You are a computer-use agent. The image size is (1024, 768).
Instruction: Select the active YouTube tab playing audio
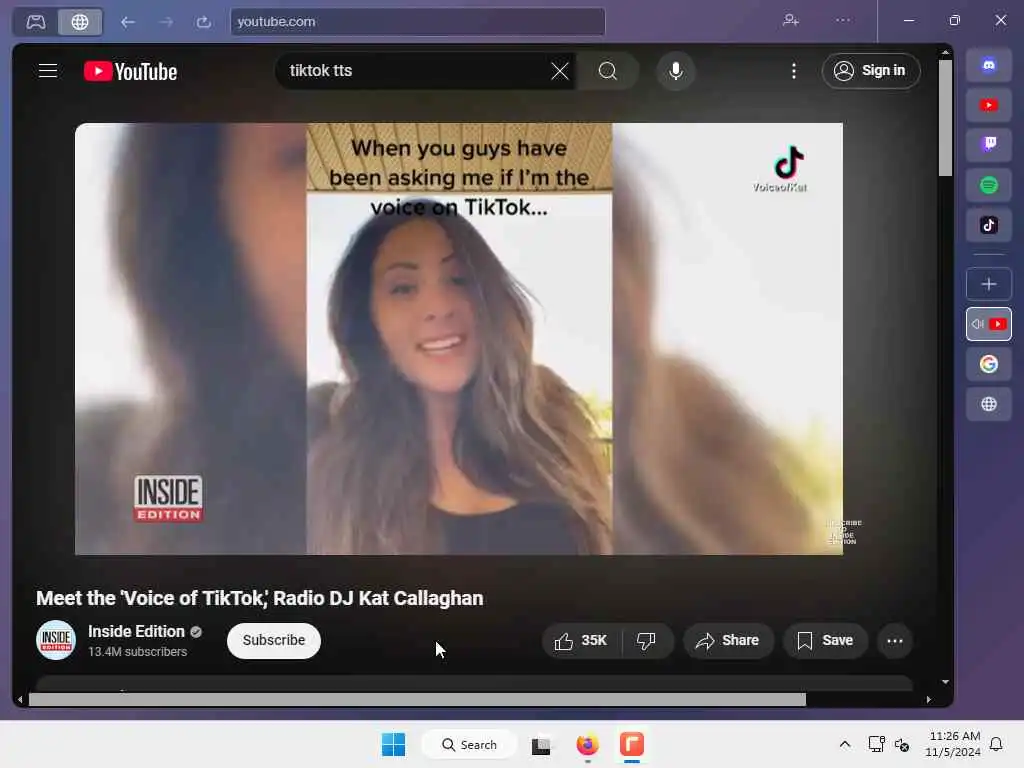[x=989, y=324]
